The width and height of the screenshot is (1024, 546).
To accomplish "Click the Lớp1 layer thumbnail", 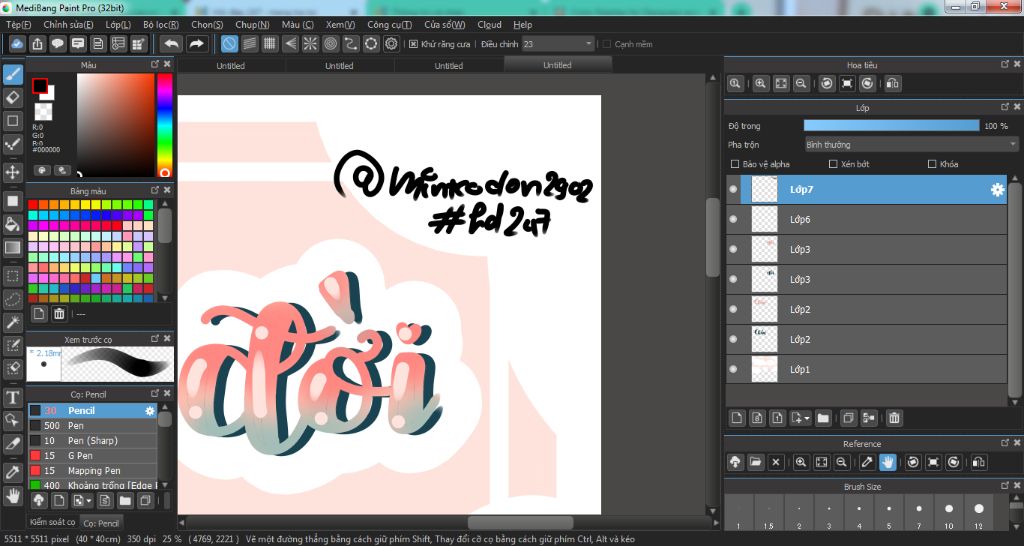I will pyautogui.click(x=765, y=369).
